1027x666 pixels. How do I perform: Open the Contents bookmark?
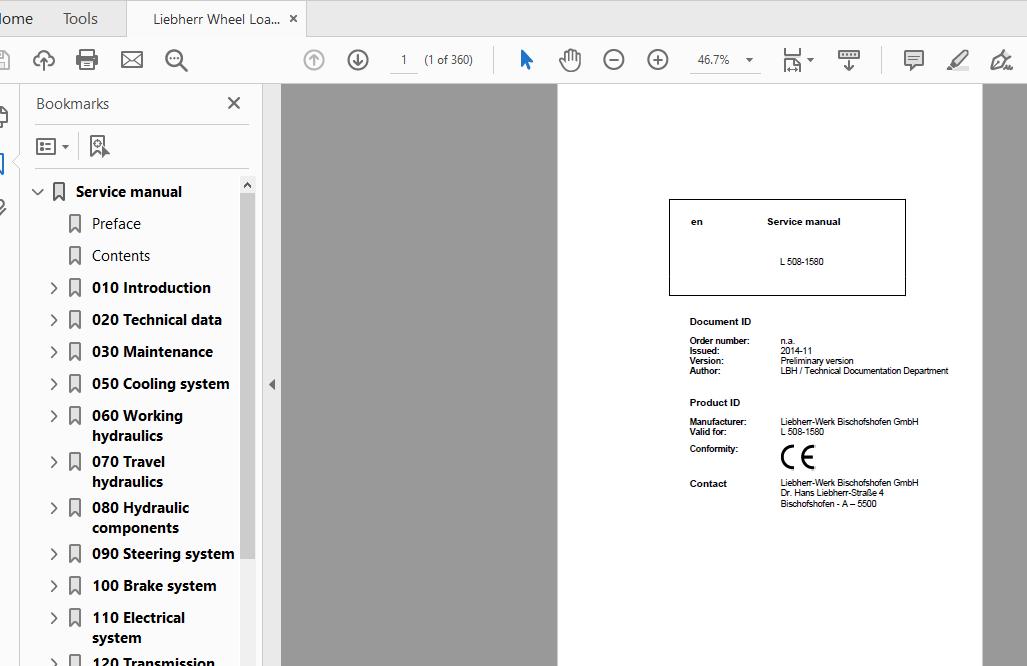[121, 256]
